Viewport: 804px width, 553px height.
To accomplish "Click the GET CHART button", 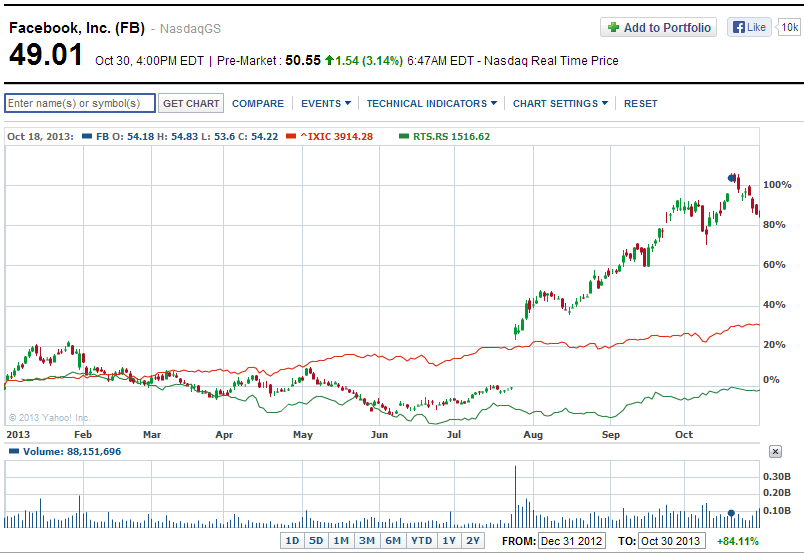I will (191, 104).
